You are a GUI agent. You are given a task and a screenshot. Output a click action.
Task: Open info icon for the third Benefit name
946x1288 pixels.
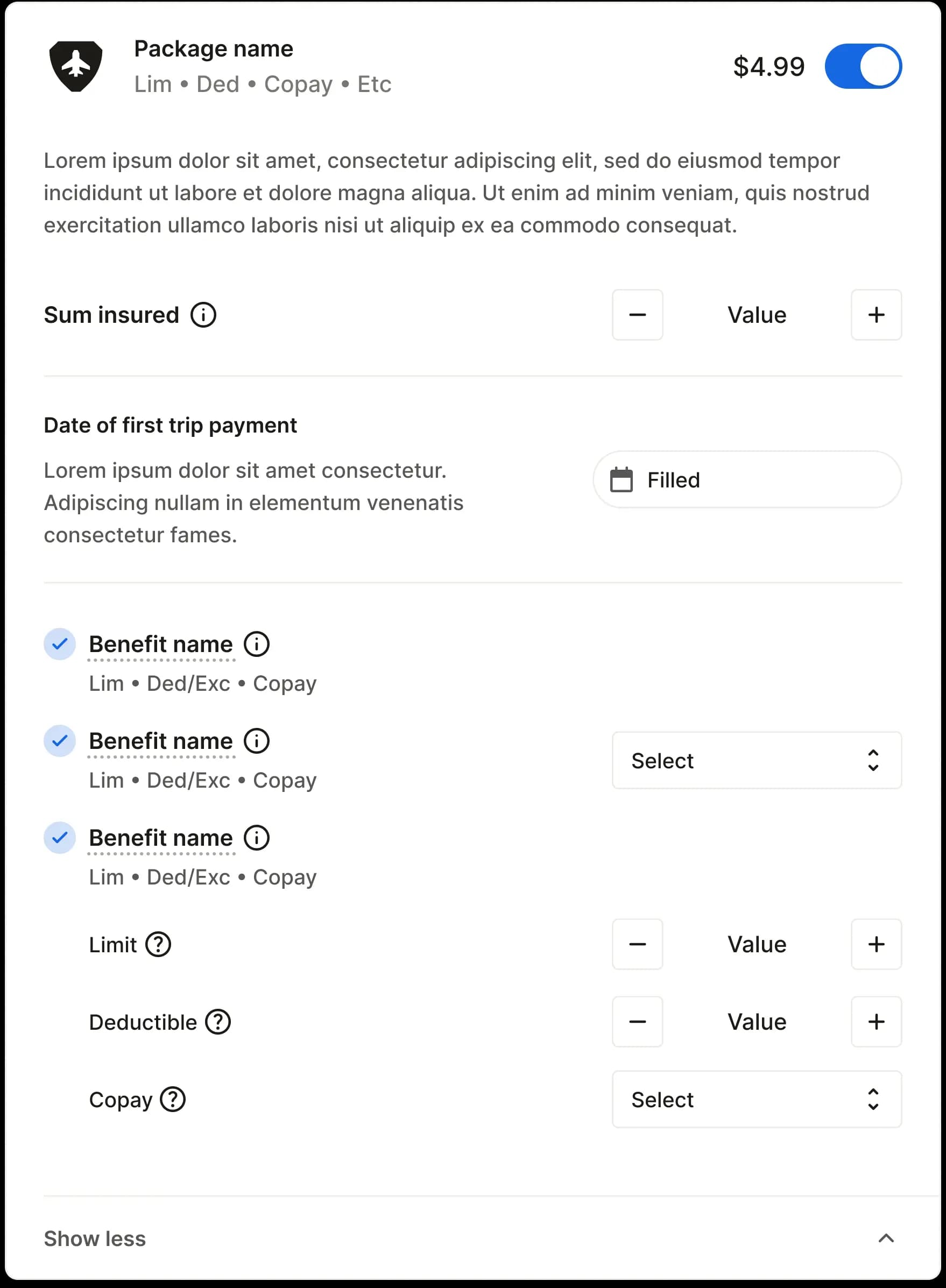click(x=257, y=838)
